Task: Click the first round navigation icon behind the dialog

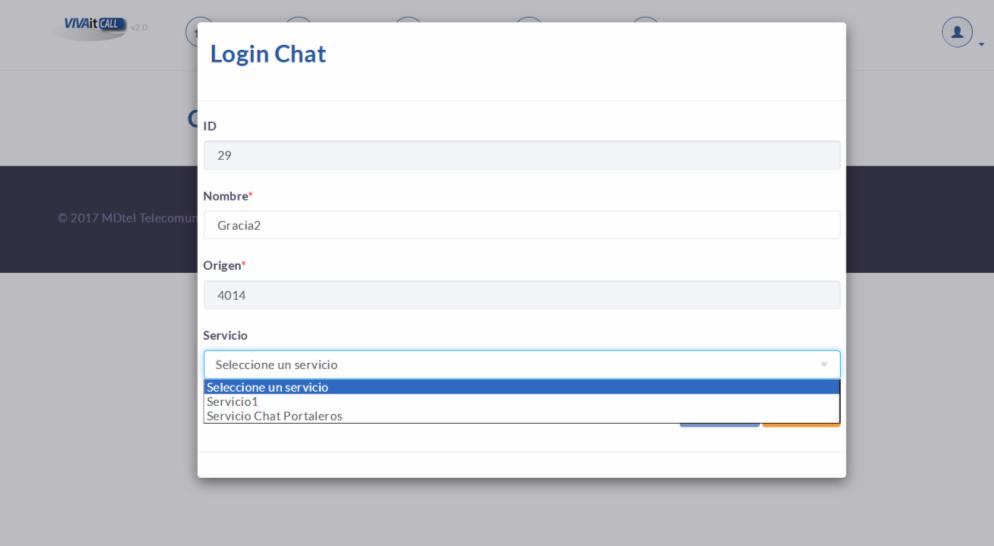Action: [x=191, y=32]
